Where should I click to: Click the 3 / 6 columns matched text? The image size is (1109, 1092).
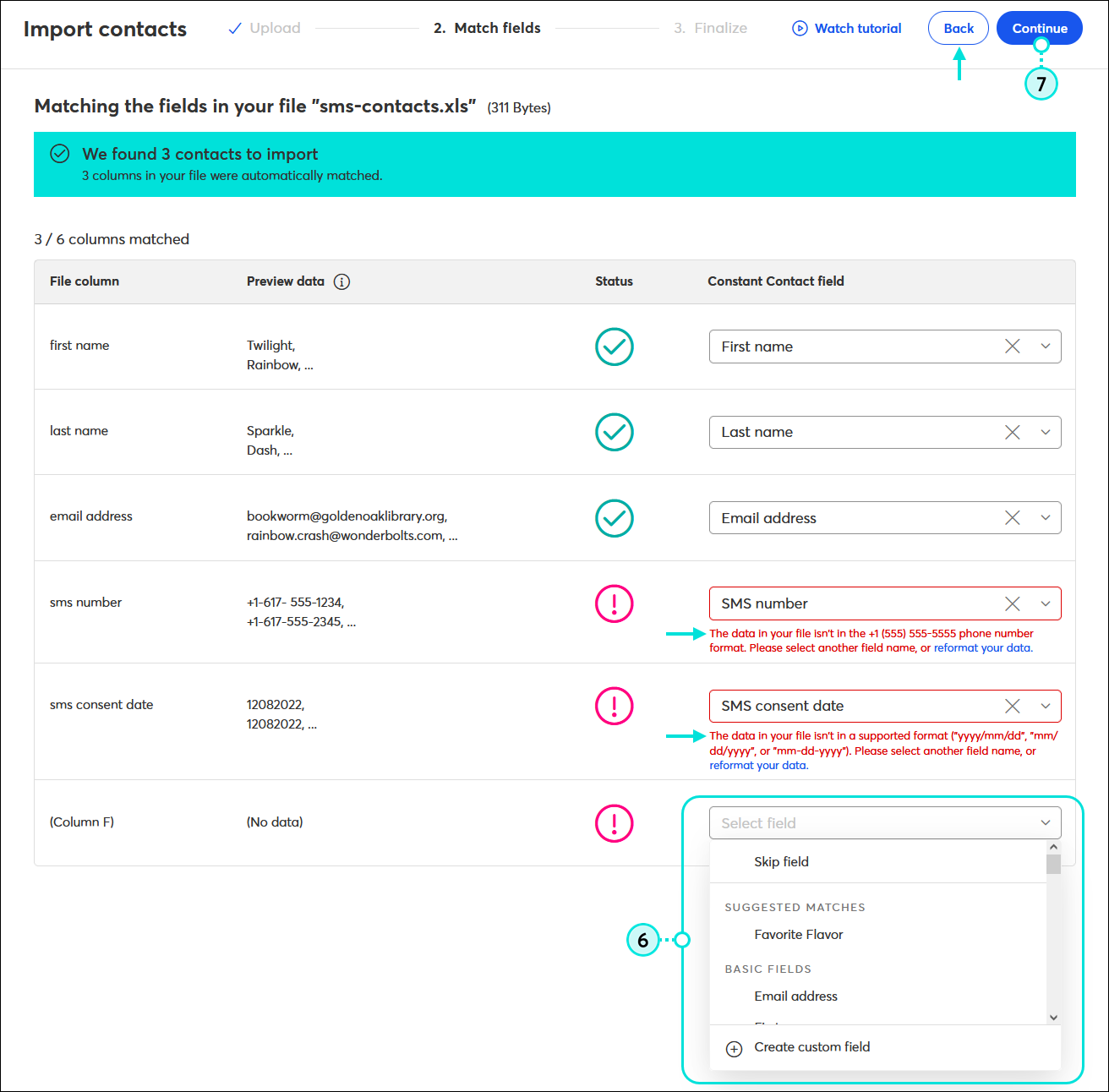(112, 239)
